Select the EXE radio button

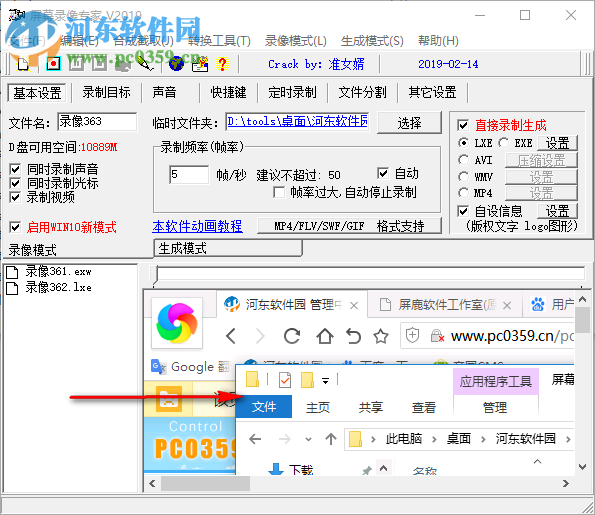tap(504, 143)
